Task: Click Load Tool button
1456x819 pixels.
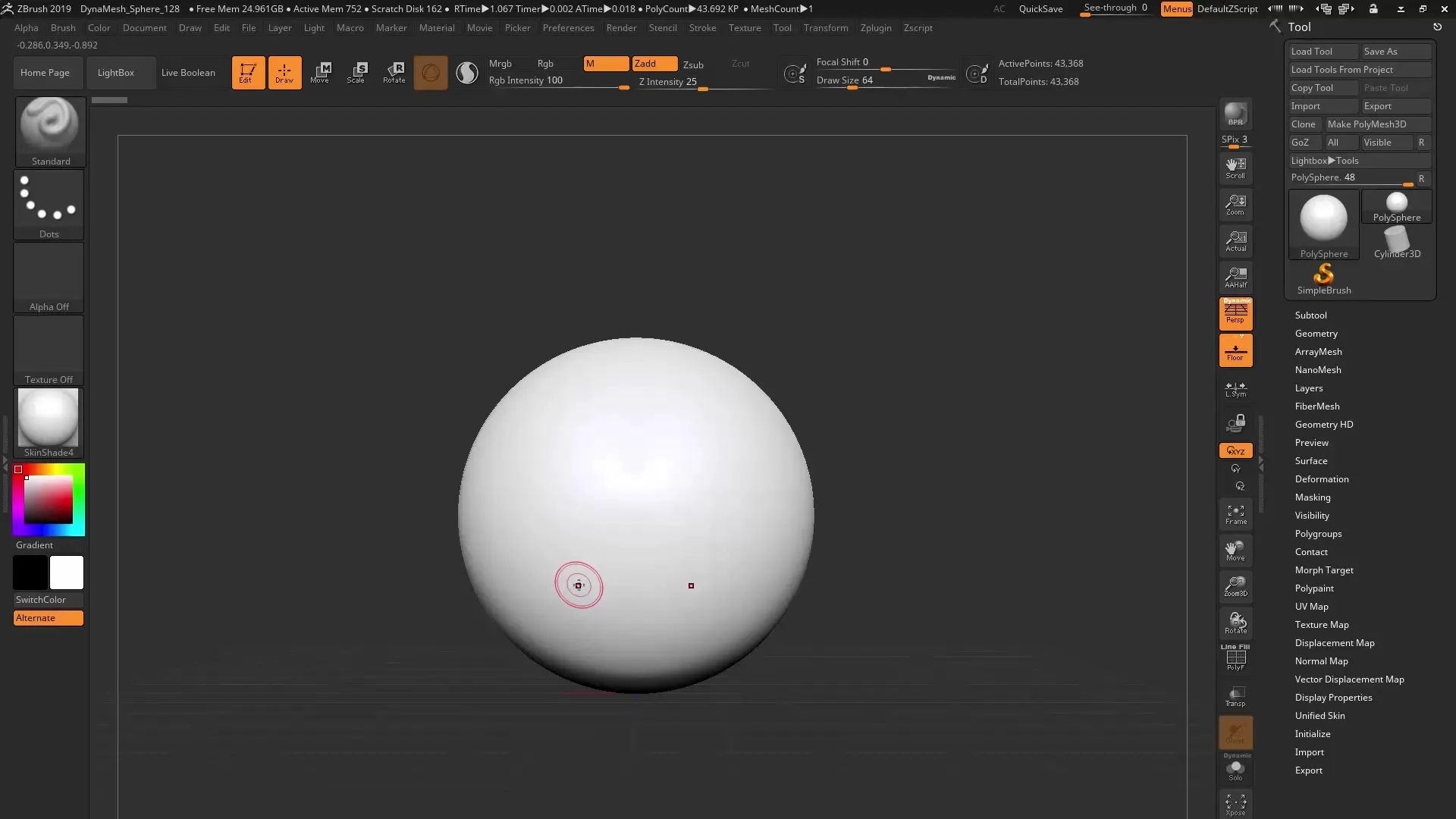Action: [x=1323, y=52]
